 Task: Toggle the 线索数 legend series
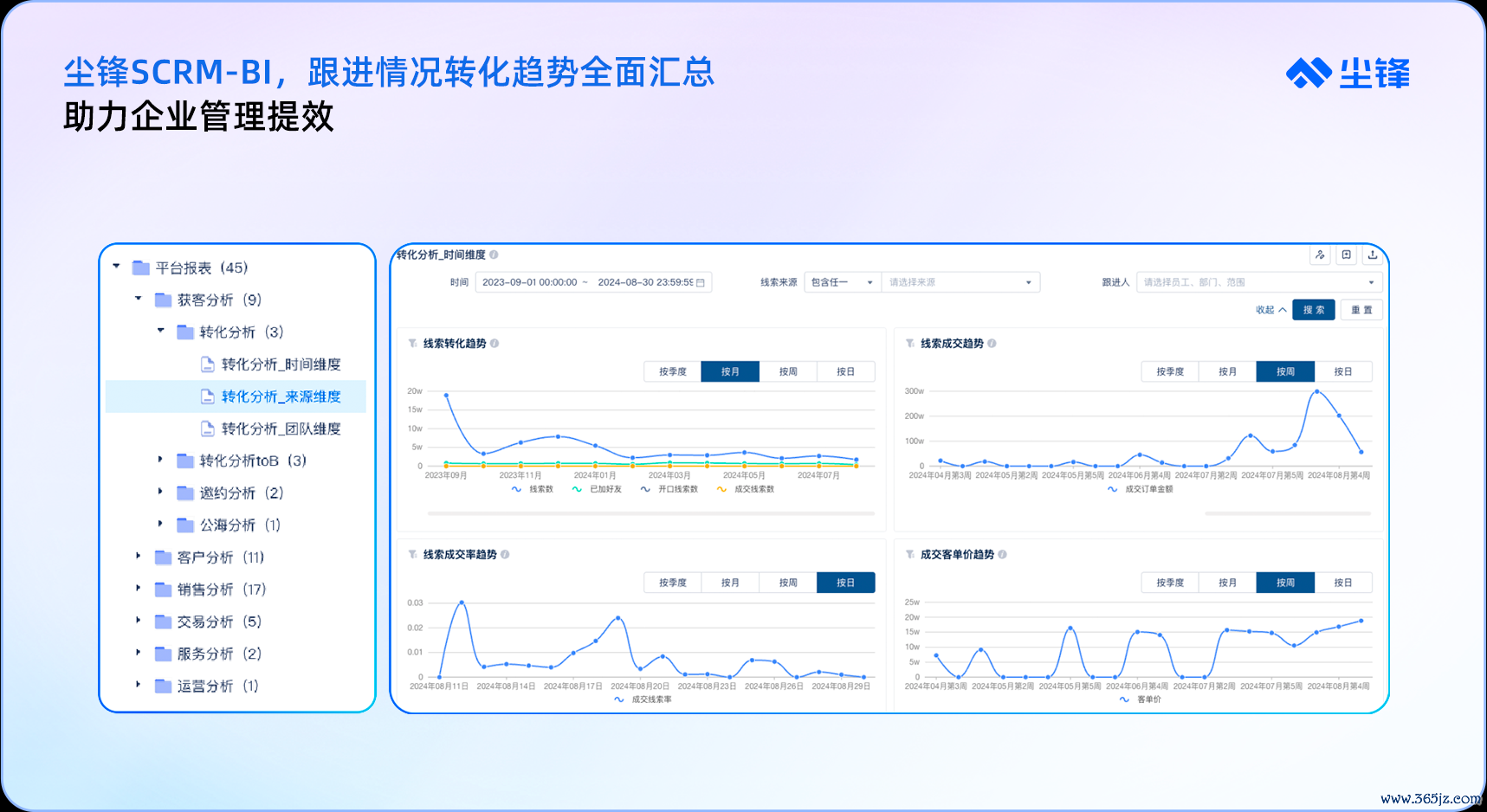[533, 489]
